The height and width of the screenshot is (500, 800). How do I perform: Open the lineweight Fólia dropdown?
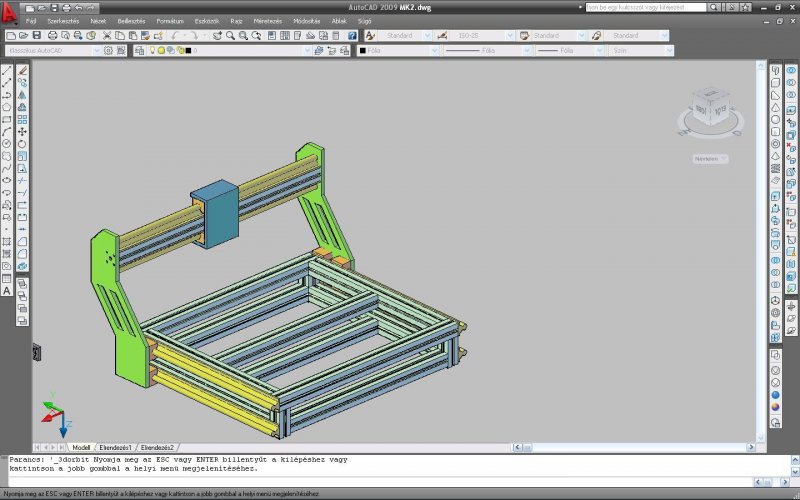[599, 51]
